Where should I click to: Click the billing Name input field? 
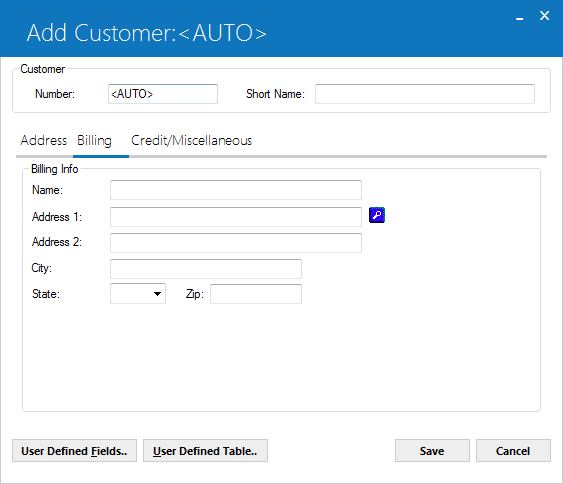[x=236, y=190]
